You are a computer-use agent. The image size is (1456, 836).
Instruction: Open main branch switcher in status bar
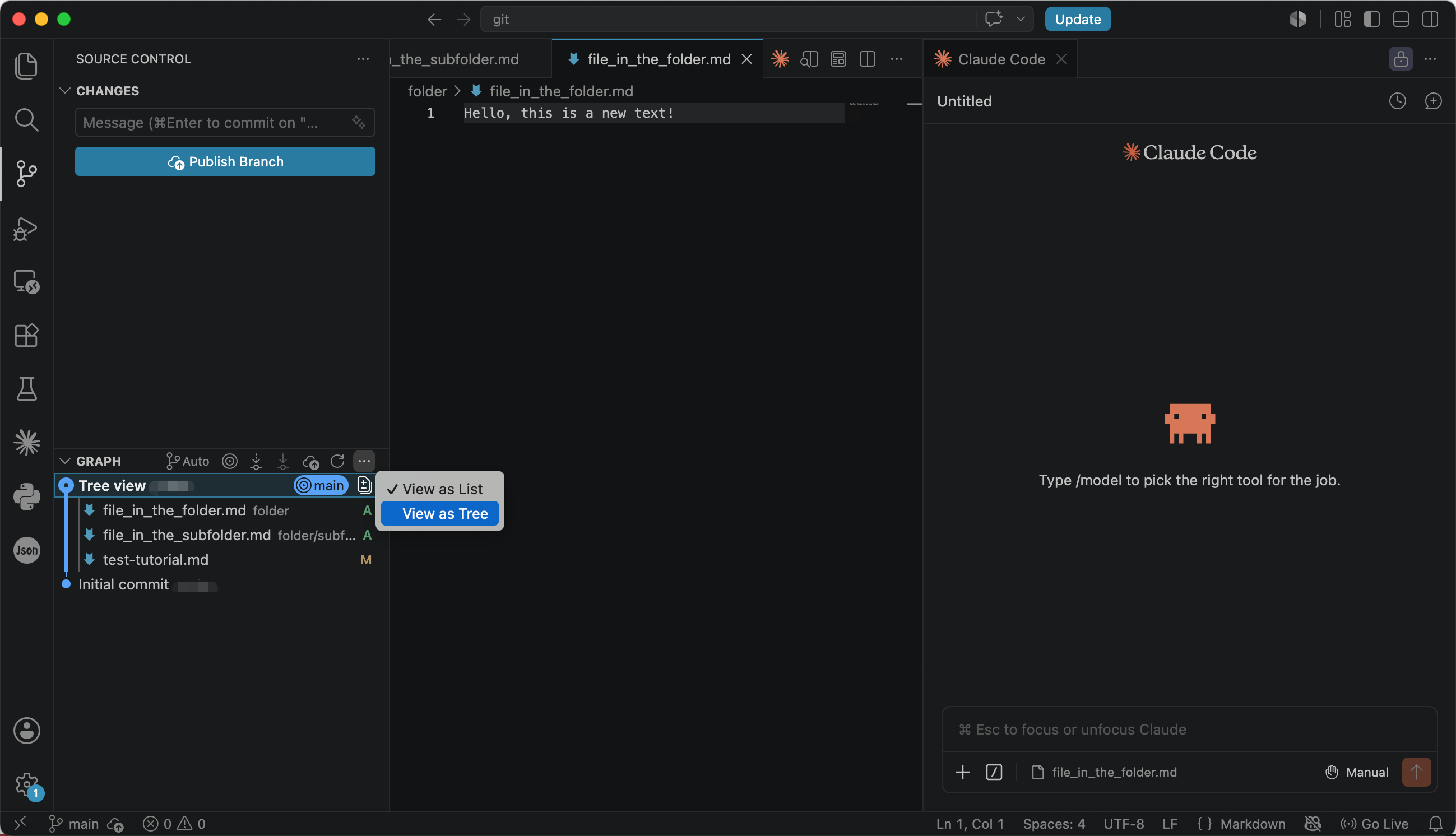(x=73, y=824)
